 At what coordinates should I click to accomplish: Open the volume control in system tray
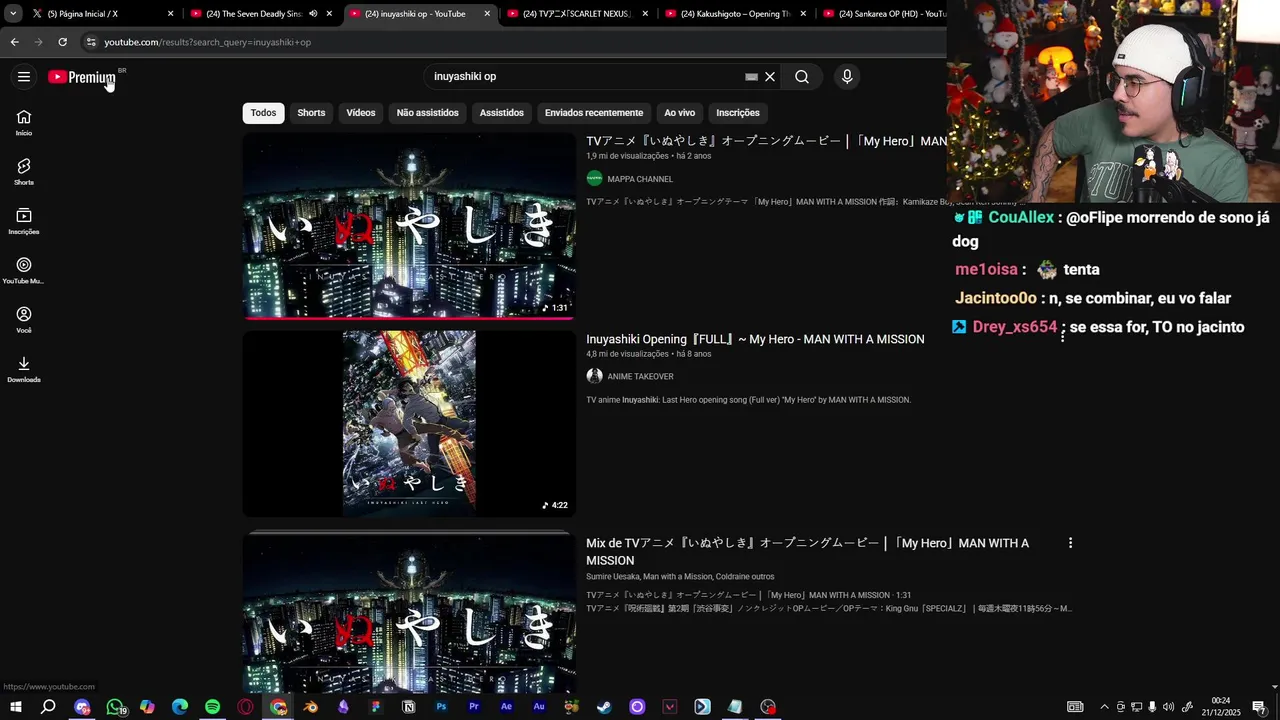pos(1168,707)
